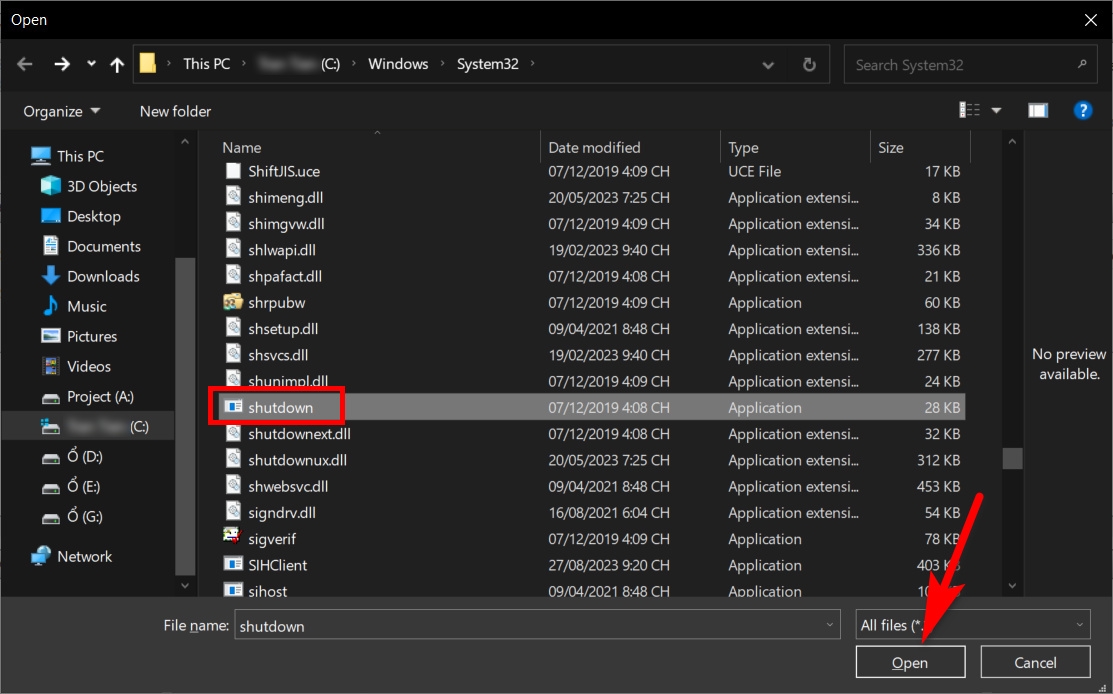Expand the address bar history dropdown
Screen dimensions: 1113x694
768,65
